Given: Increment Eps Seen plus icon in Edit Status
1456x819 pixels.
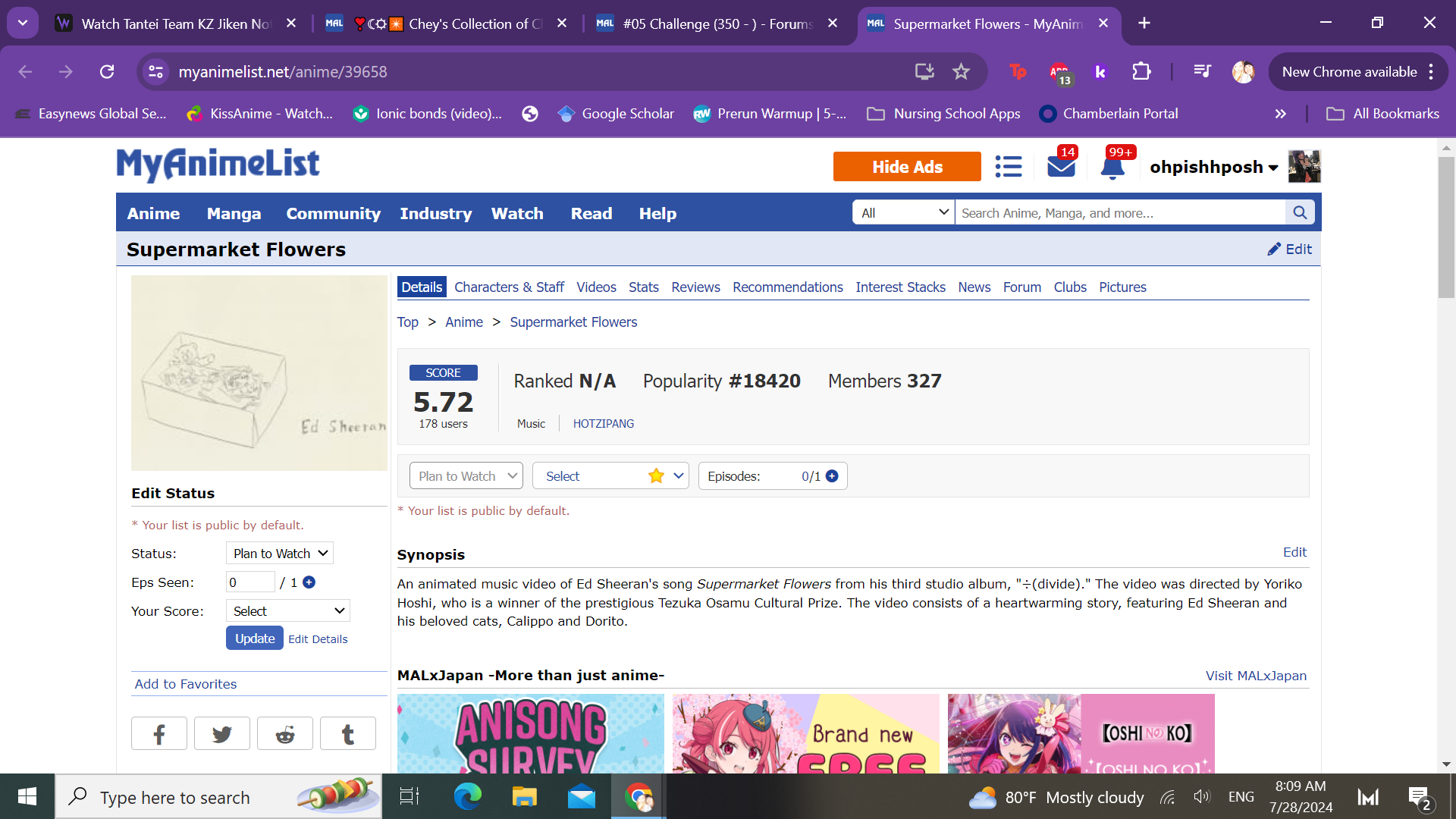Looking at the screenshot, I should [x=309, y=582].
